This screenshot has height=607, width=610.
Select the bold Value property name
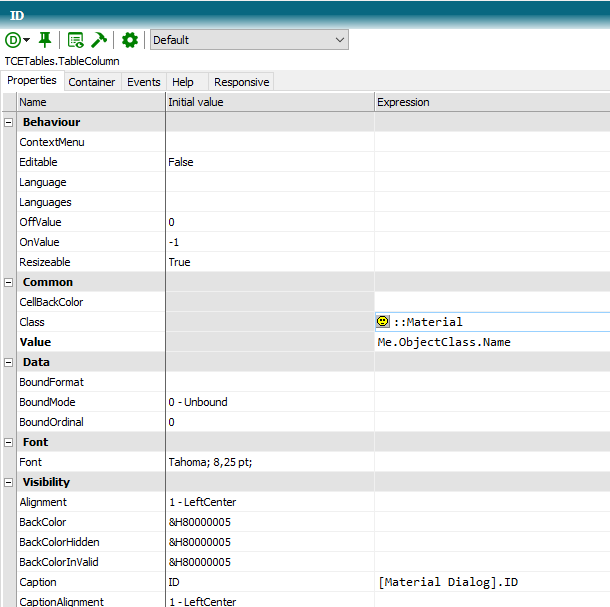coord(35,342)
